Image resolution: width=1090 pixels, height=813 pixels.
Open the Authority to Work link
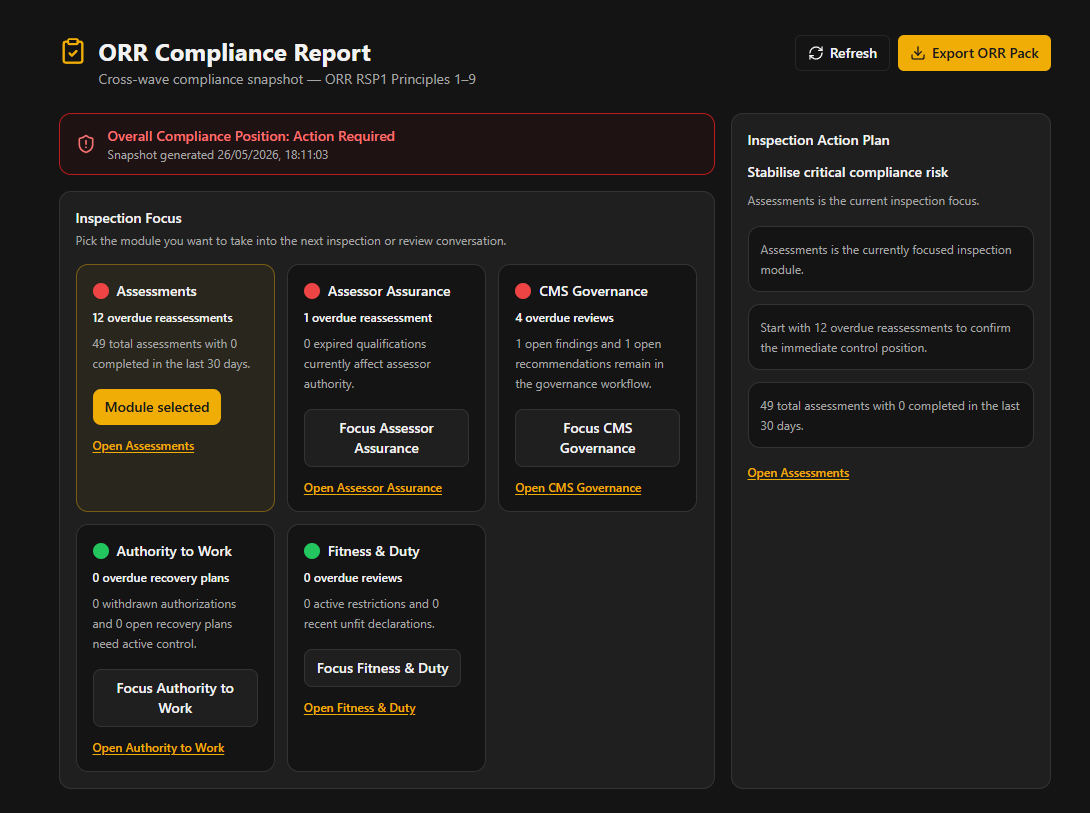point(158,748)
